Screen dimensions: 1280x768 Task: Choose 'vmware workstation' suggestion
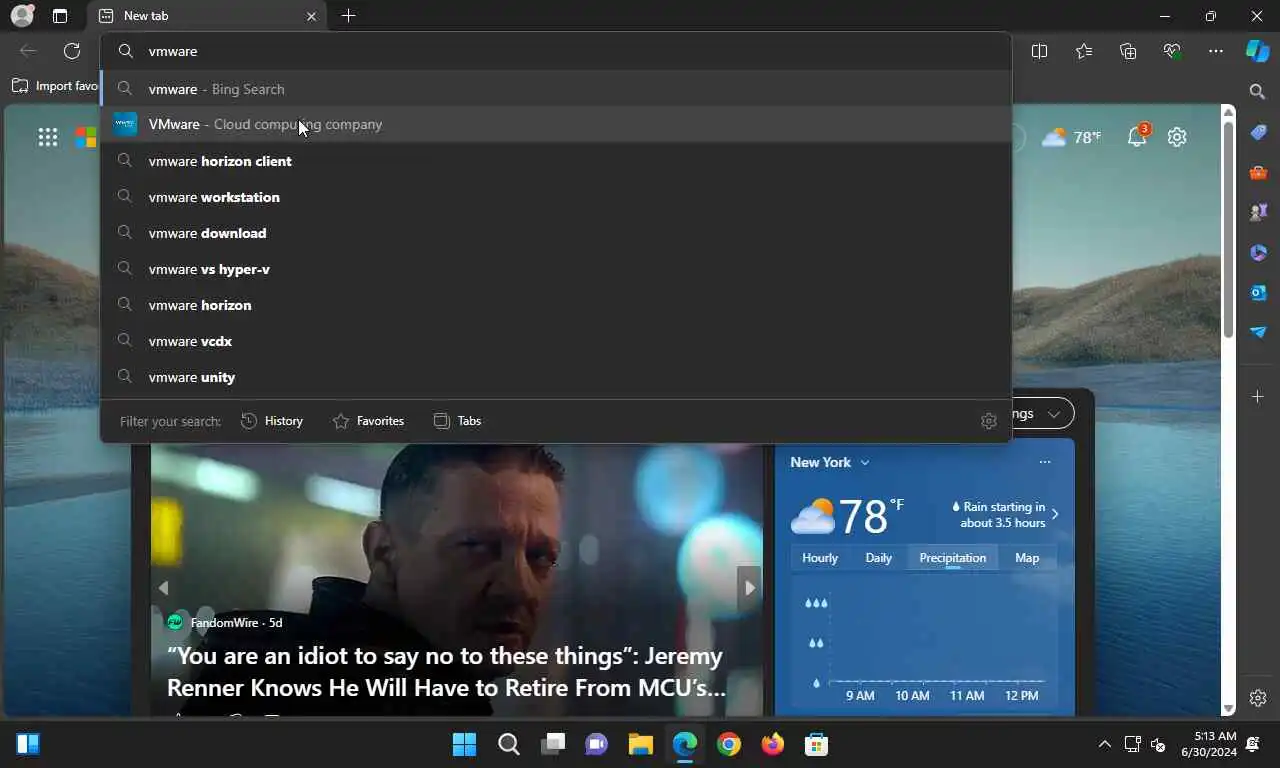pyautogui.click(x=556, y=197)
